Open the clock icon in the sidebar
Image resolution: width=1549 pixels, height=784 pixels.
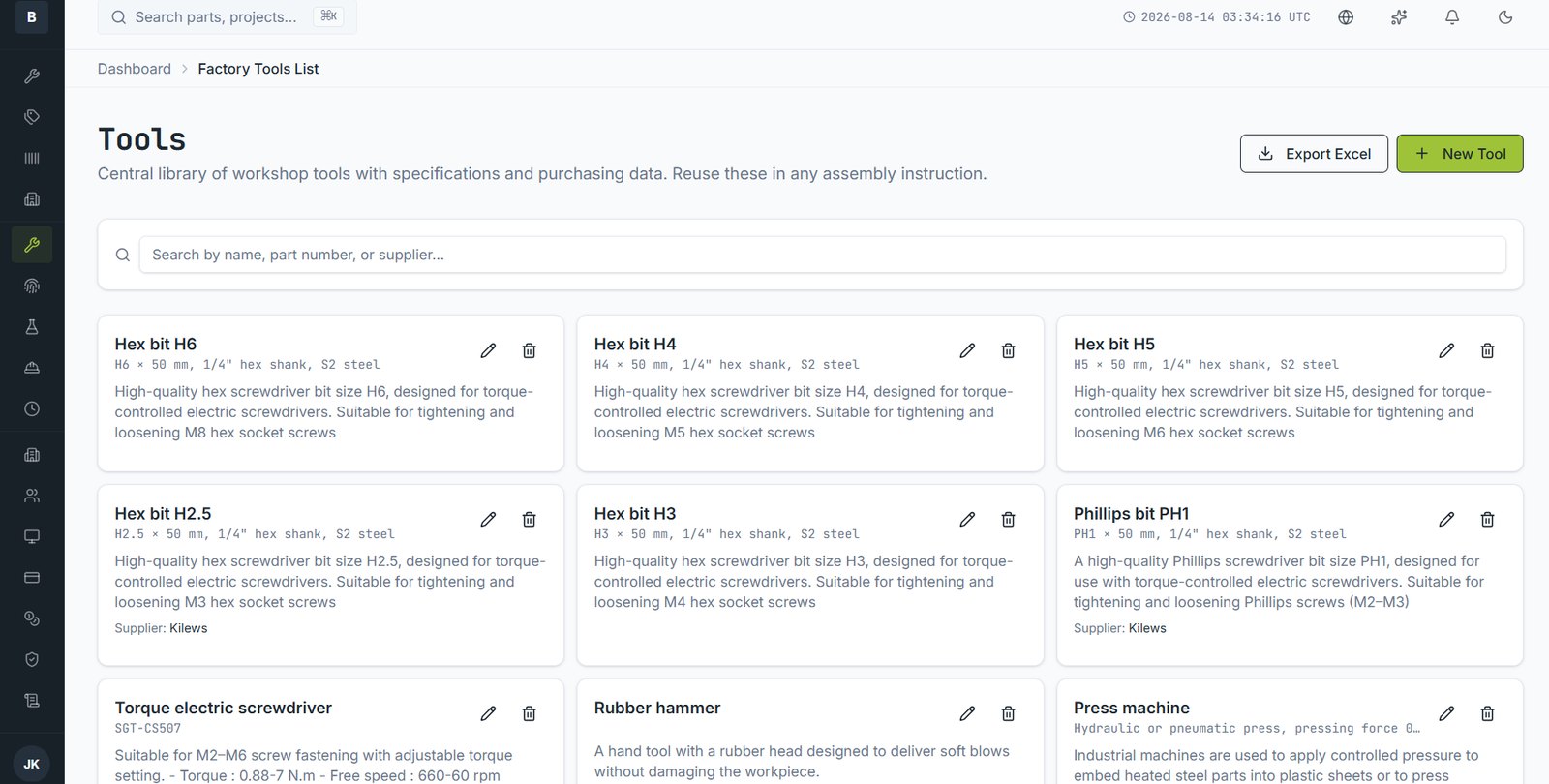[32, 408]
